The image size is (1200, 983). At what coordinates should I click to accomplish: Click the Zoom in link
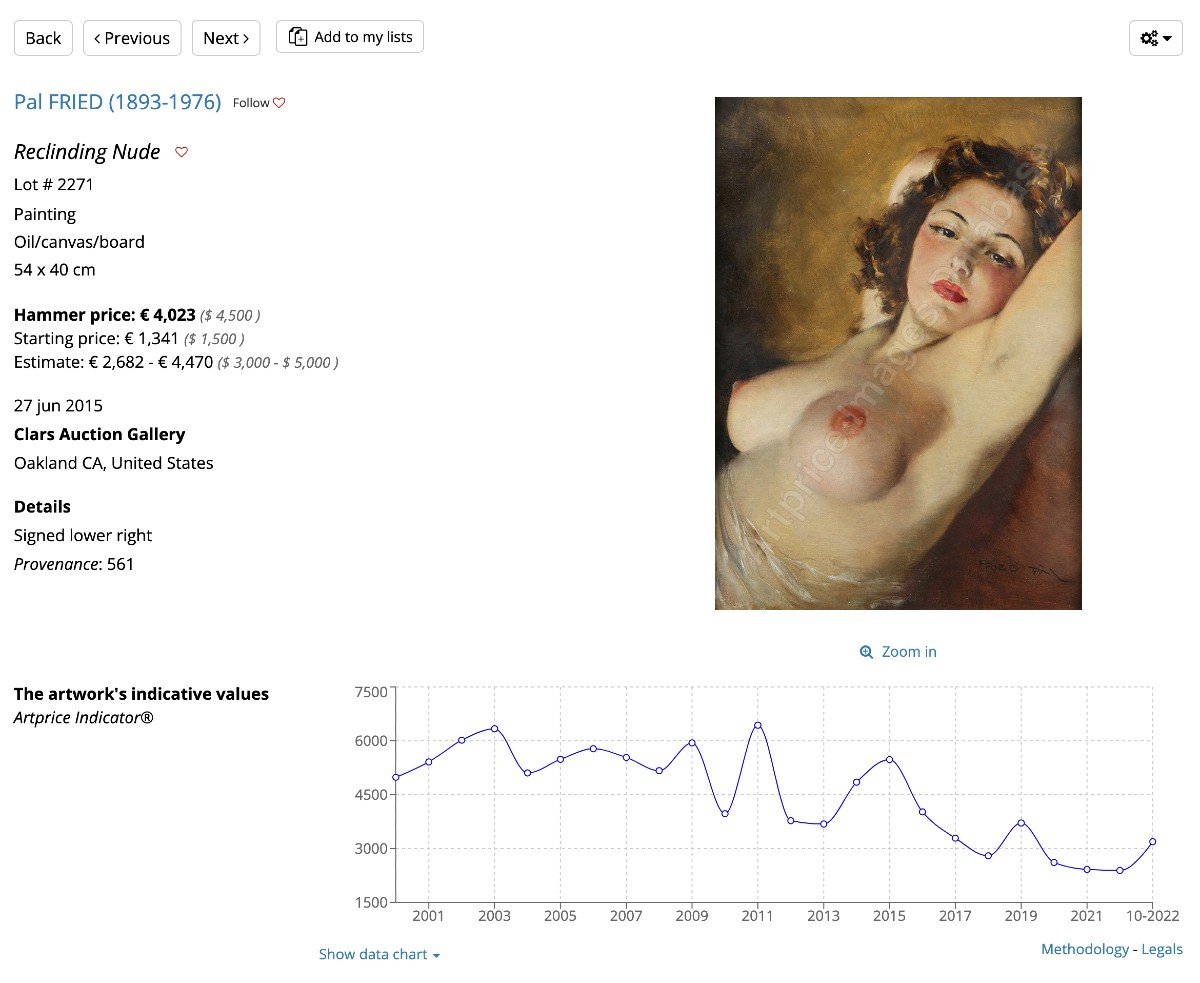(x=909, y=652)
